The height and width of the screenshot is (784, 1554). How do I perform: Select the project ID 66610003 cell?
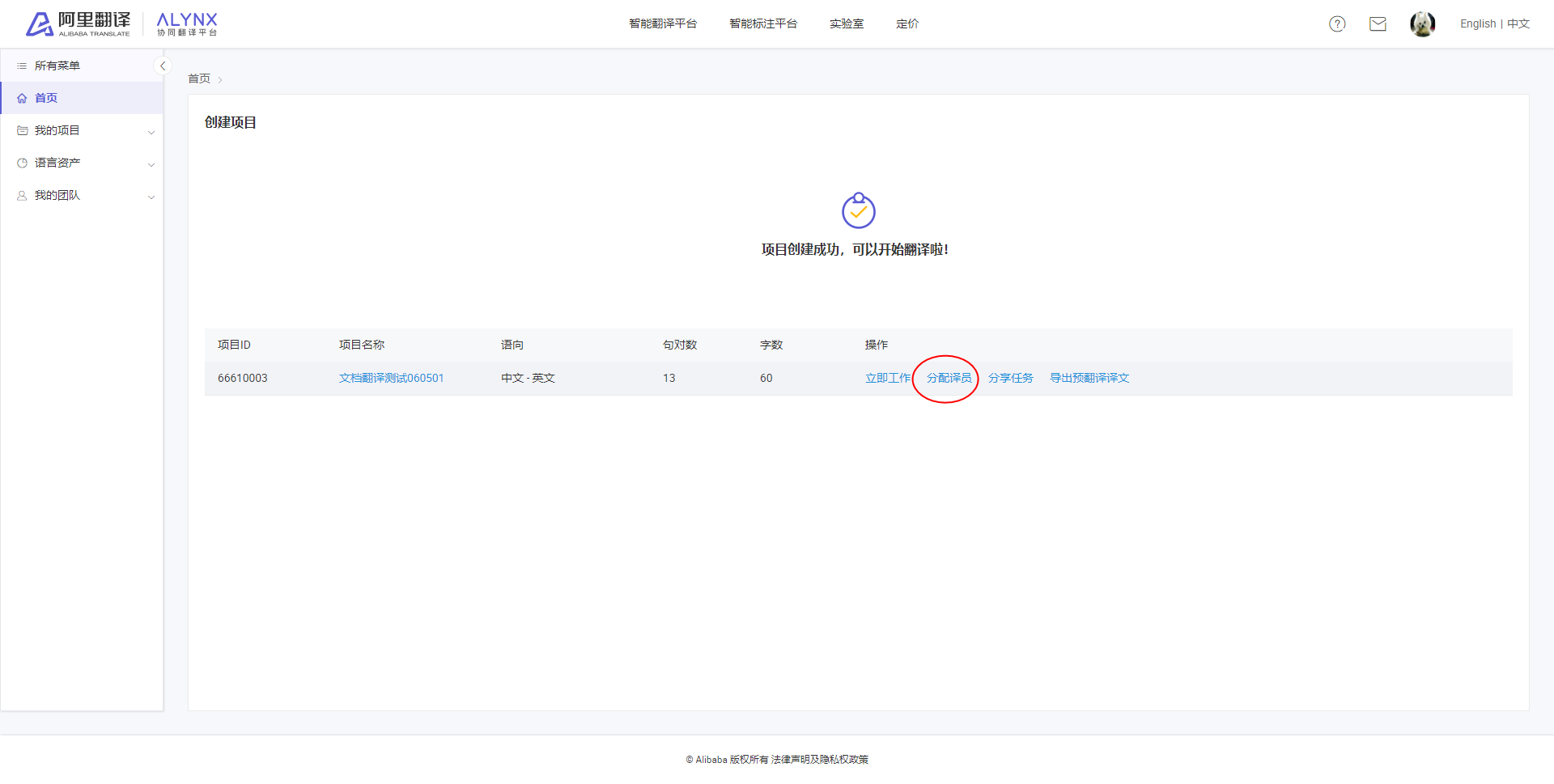[x=243, y=379]
